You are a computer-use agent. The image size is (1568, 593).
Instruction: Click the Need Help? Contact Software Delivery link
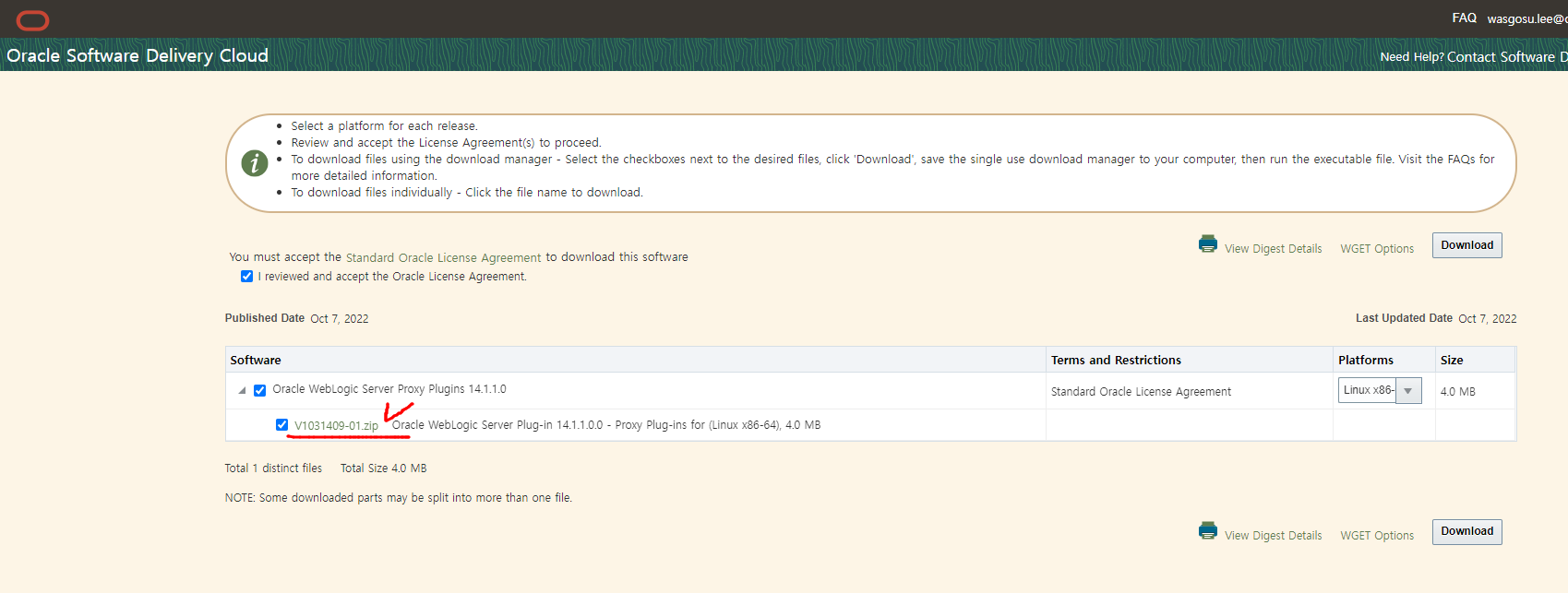point(1473,56)
